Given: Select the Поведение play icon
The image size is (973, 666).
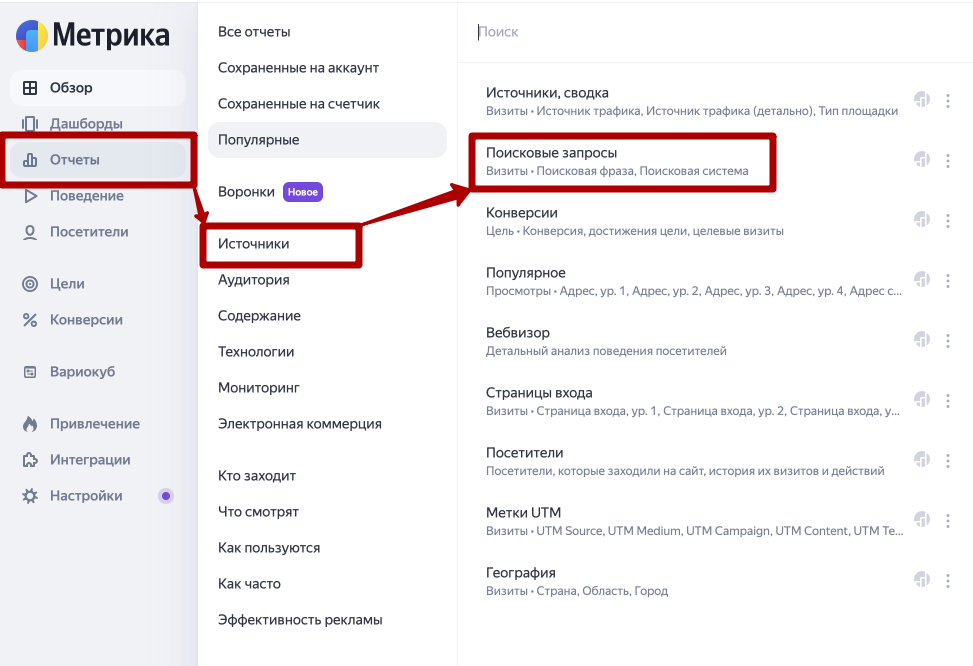Looking at the screenshot, I should pos(30,196).
